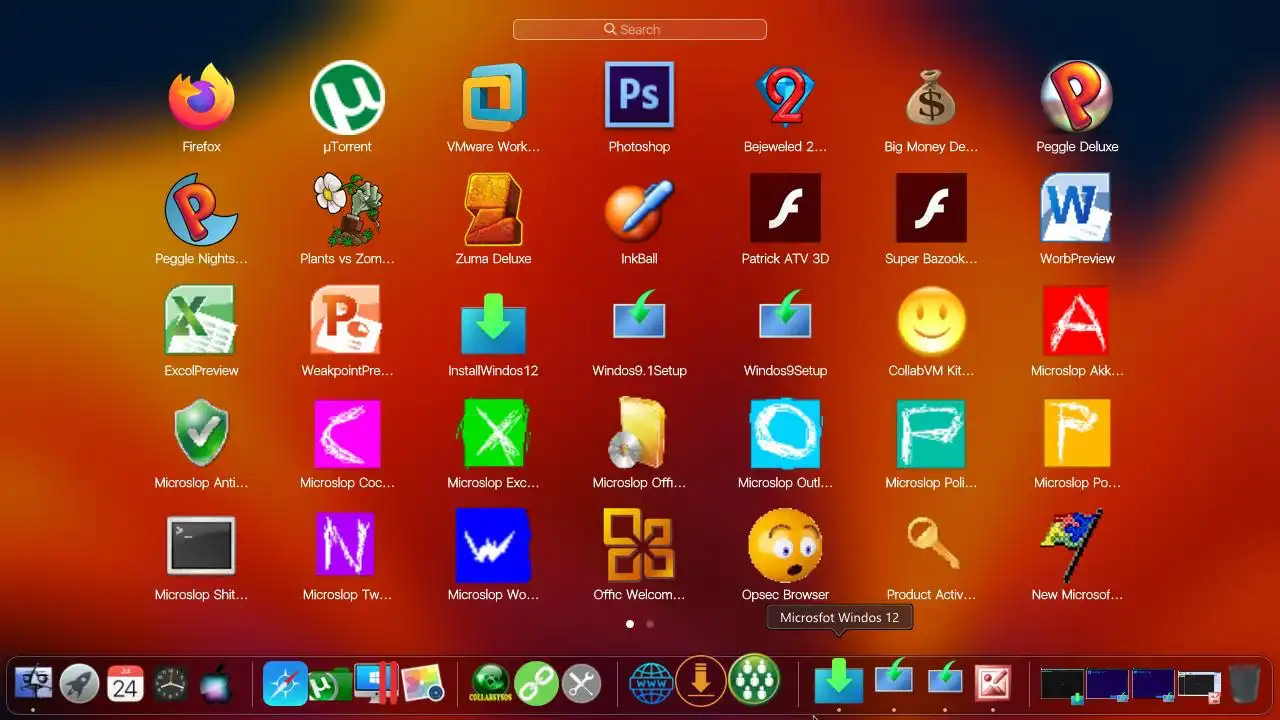The width and height of the screenshot is (1280, 720).
Task: Launch Microslop Anti shield app
Action: pos(201,433)
